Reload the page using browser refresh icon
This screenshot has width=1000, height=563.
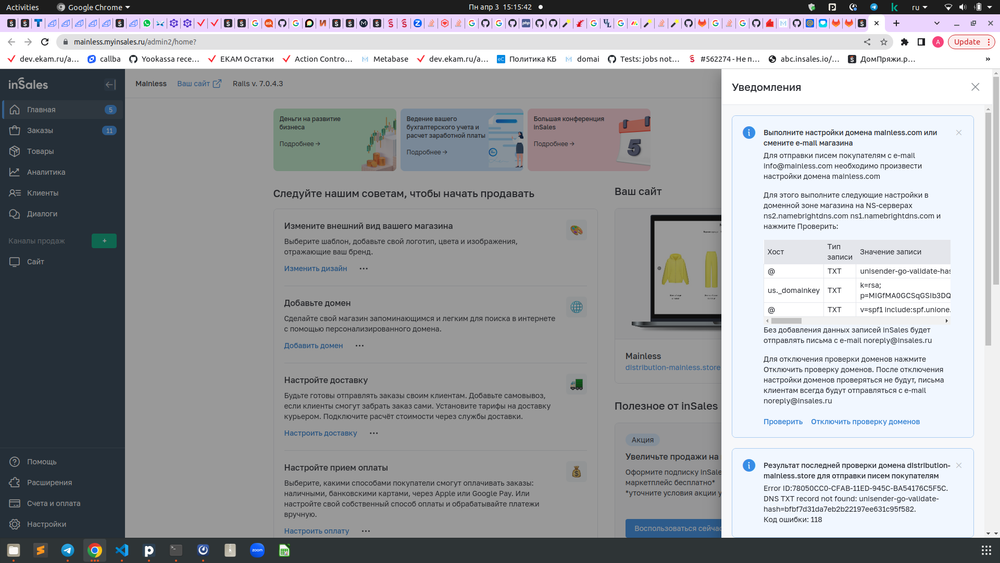click(46, 42)
